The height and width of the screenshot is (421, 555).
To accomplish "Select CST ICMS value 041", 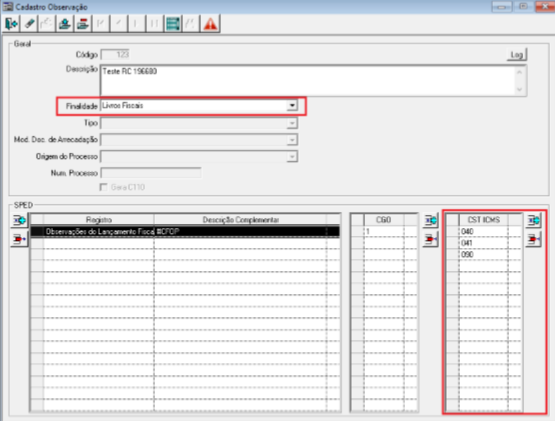I will click(x=484, y=243).
